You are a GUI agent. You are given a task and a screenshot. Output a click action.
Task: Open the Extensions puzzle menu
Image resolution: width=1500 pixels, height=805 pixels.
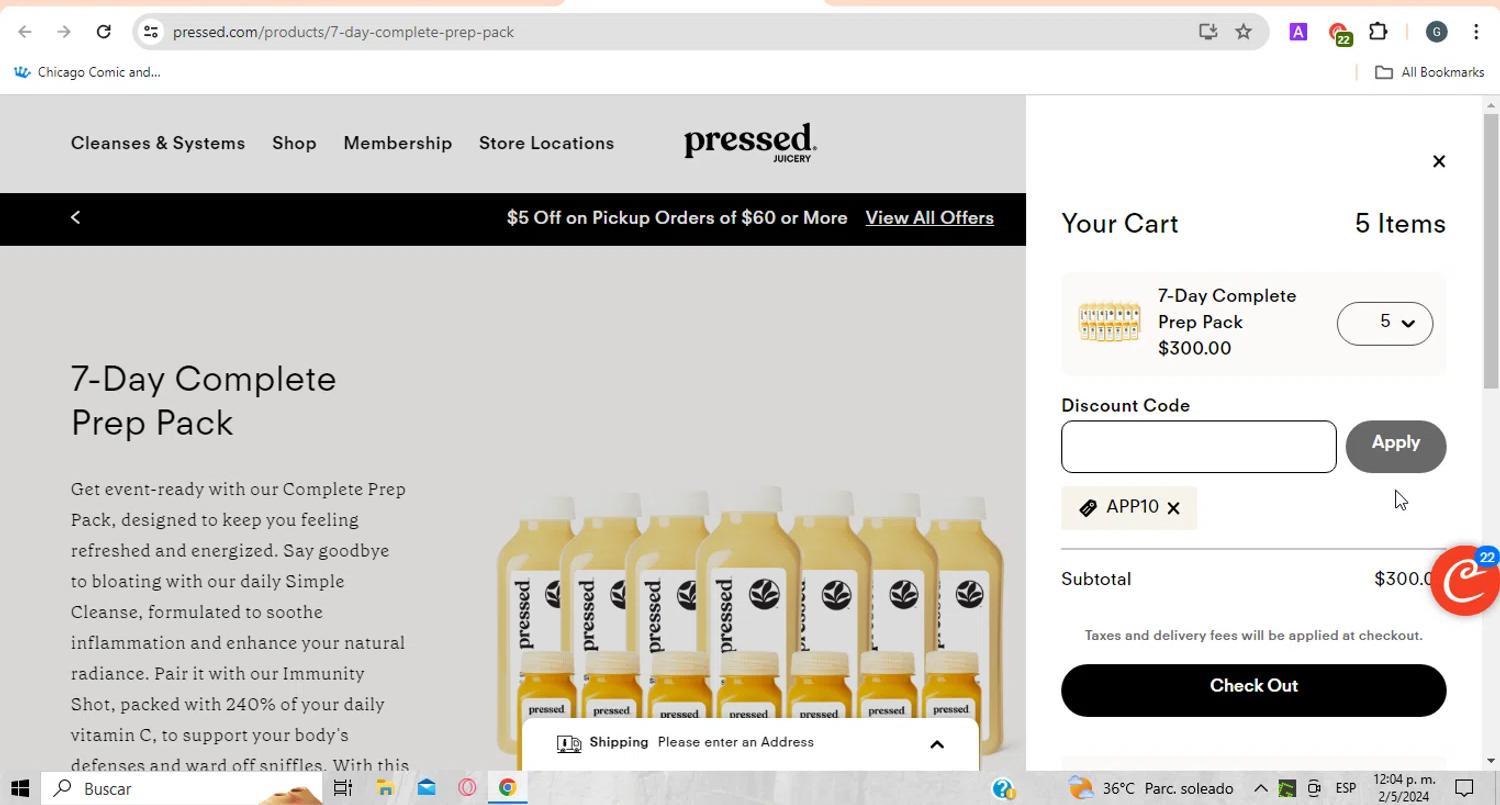tap(1378, 32)
